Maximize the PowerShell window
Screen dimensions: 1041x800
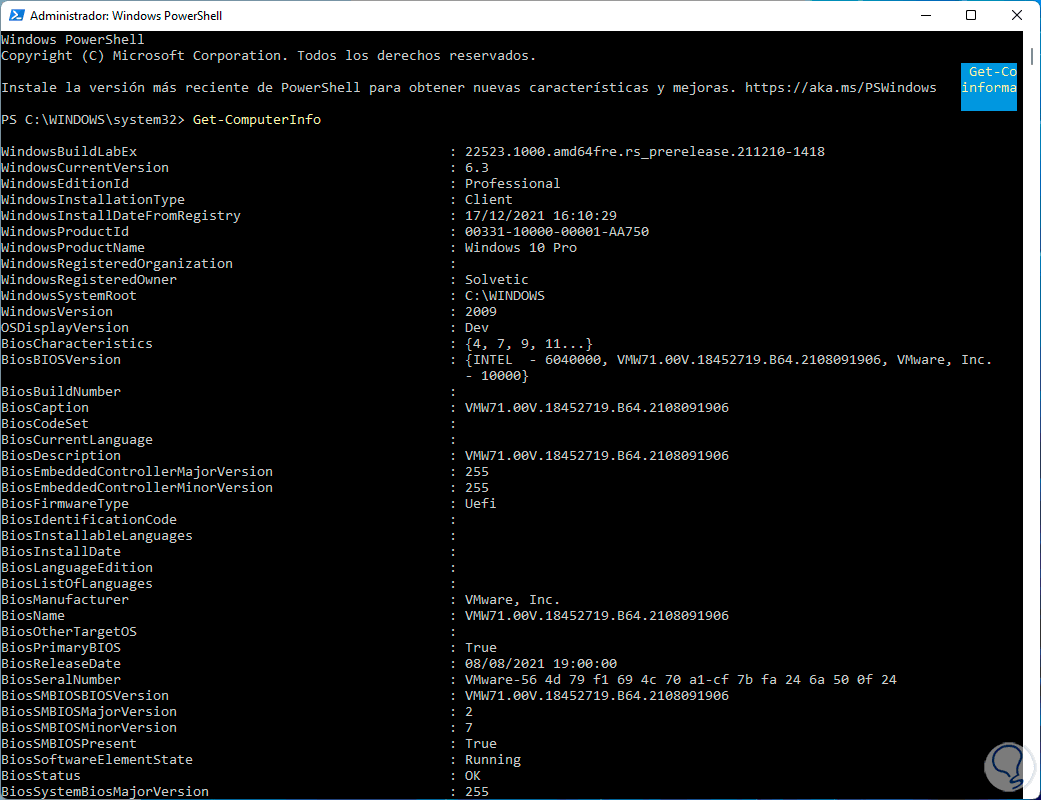click(971, 16)
